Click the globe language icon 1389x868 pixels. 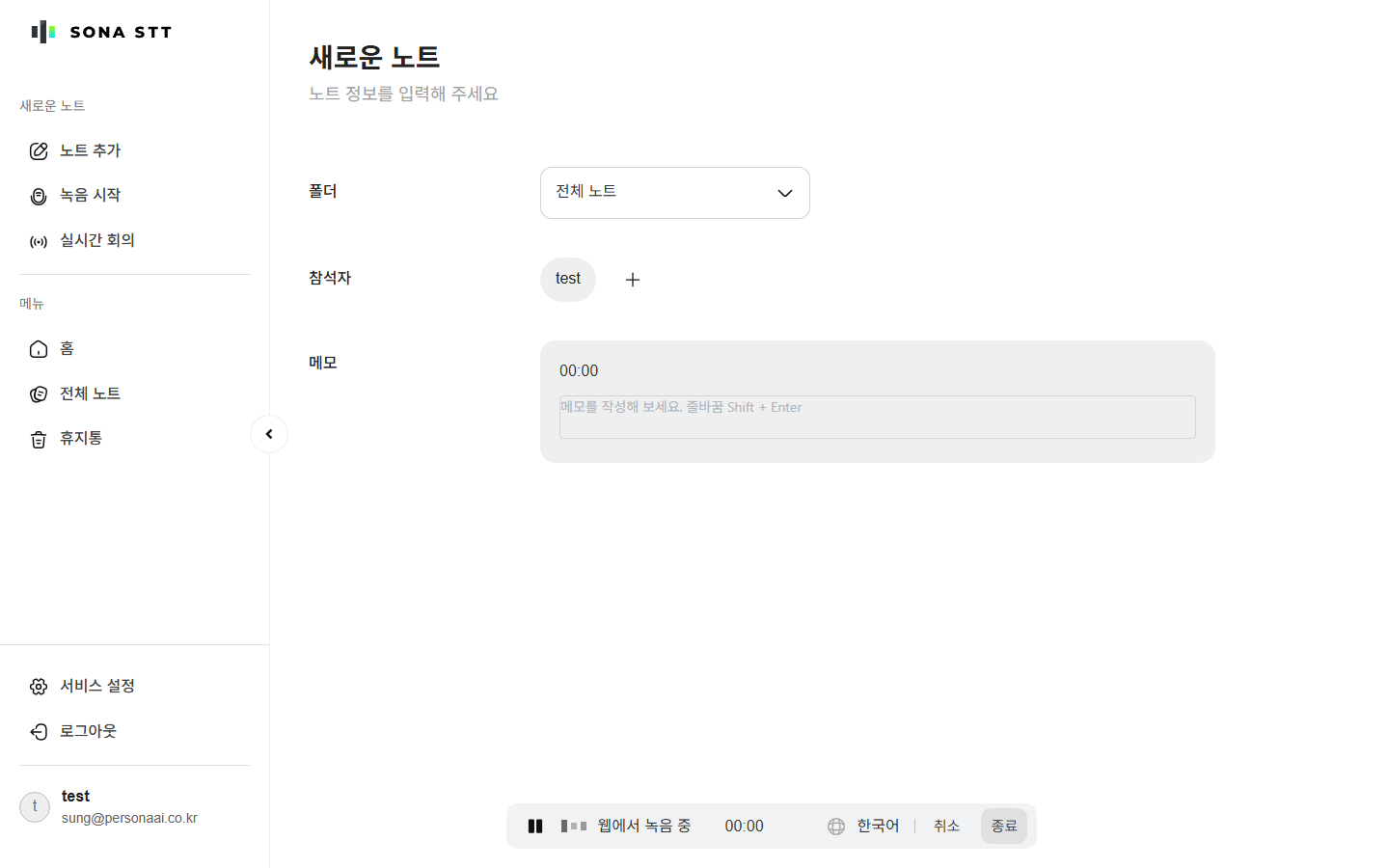coord(836,827)
